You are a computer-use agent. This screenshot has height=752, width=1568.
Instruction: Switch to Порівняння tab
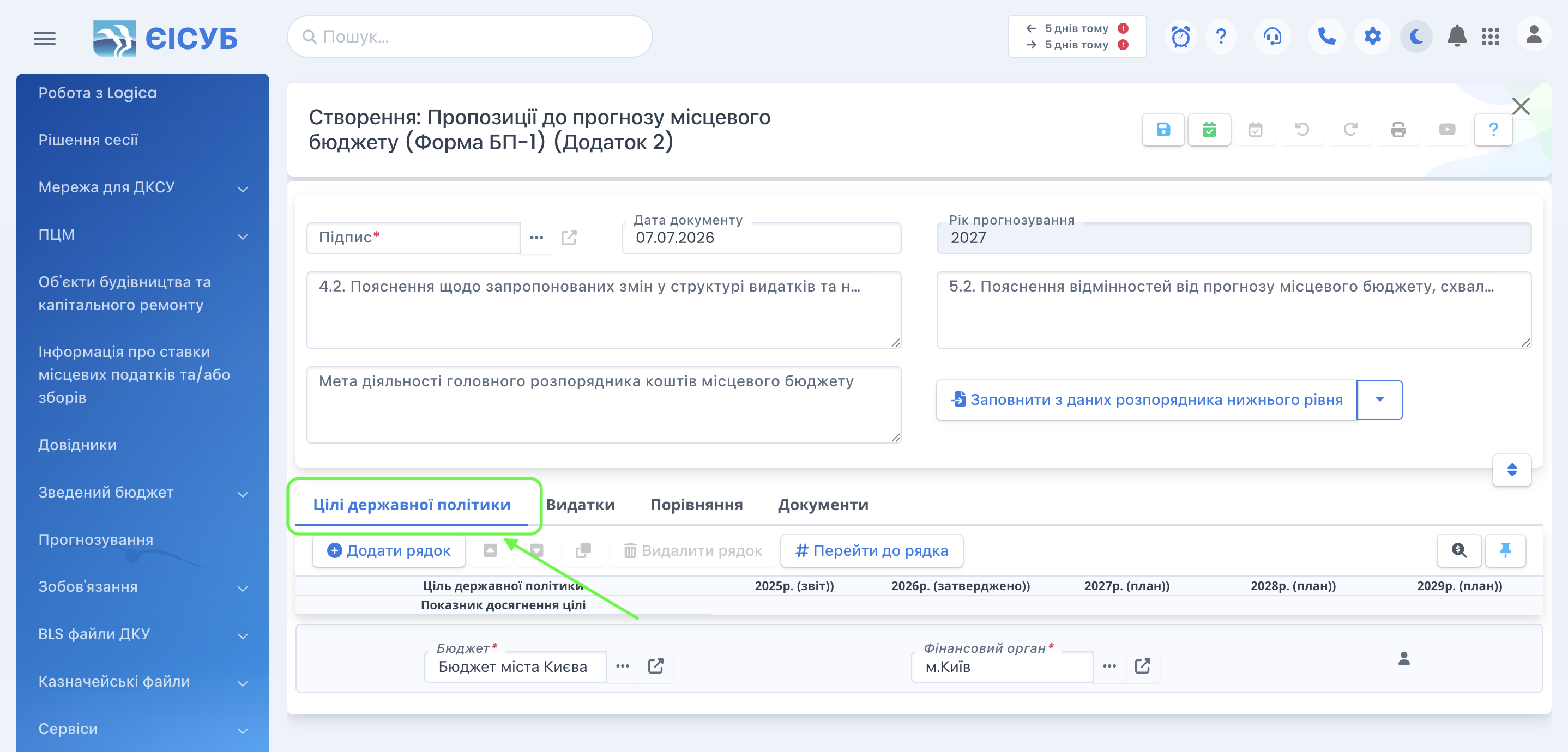click(696, 505)
